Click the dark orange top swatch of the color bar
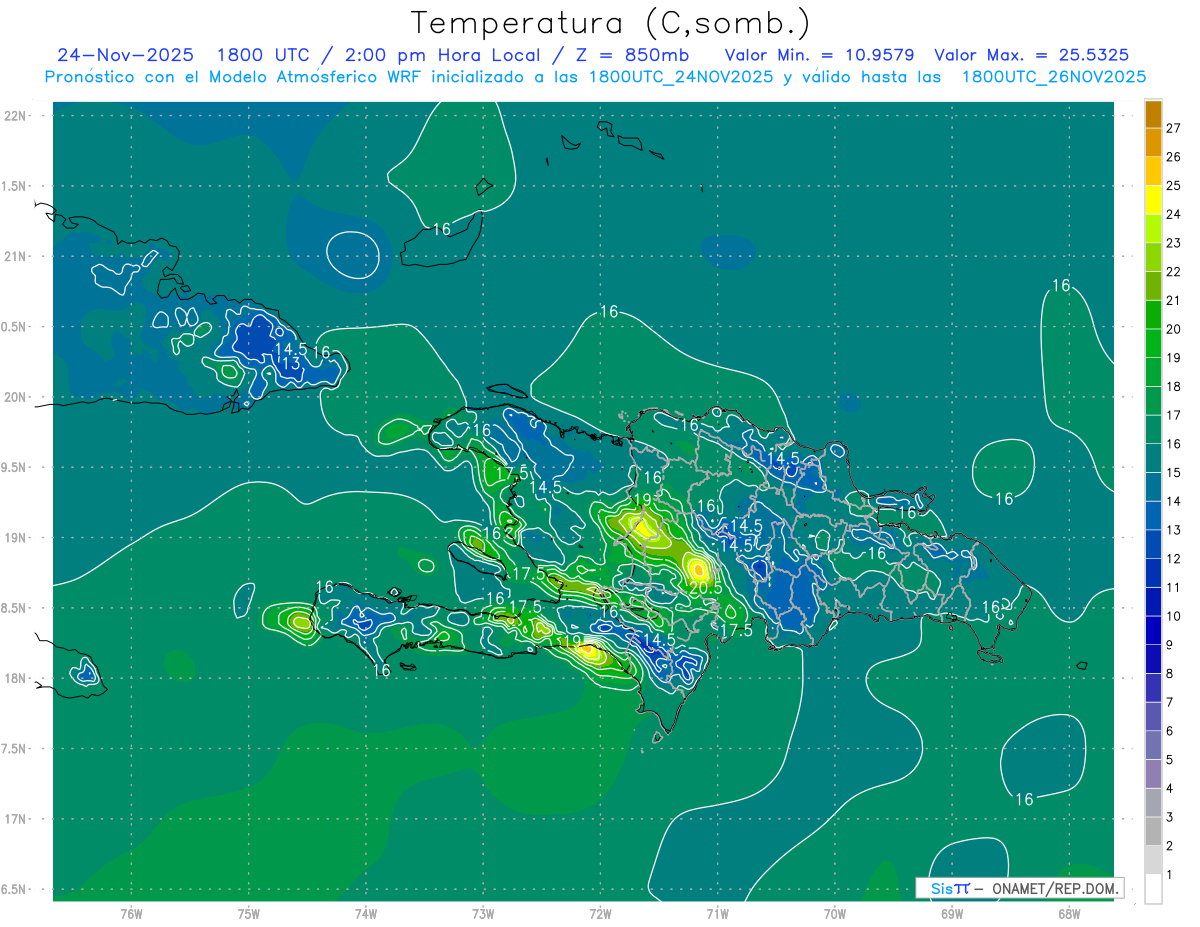 click(1153, 115)
